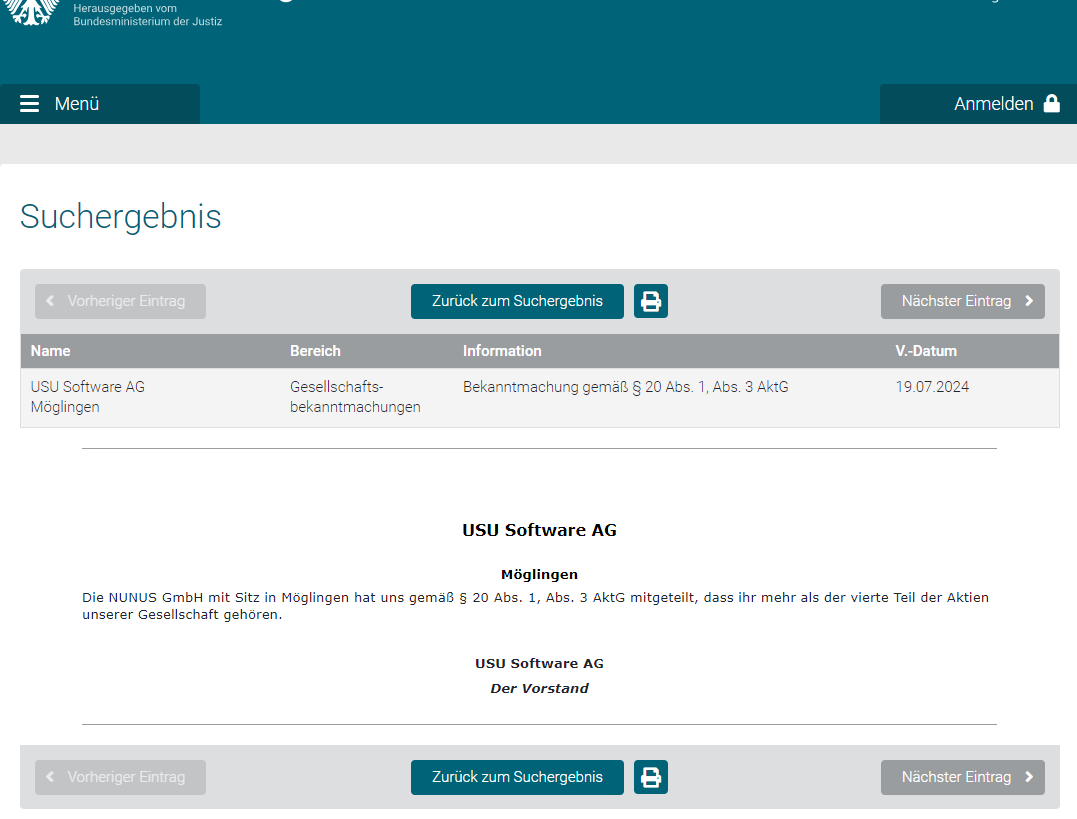Click the Suchergebnis page heading
Image resolution: width=1077 pixels, height=819 pixels.
coord(121,216)
